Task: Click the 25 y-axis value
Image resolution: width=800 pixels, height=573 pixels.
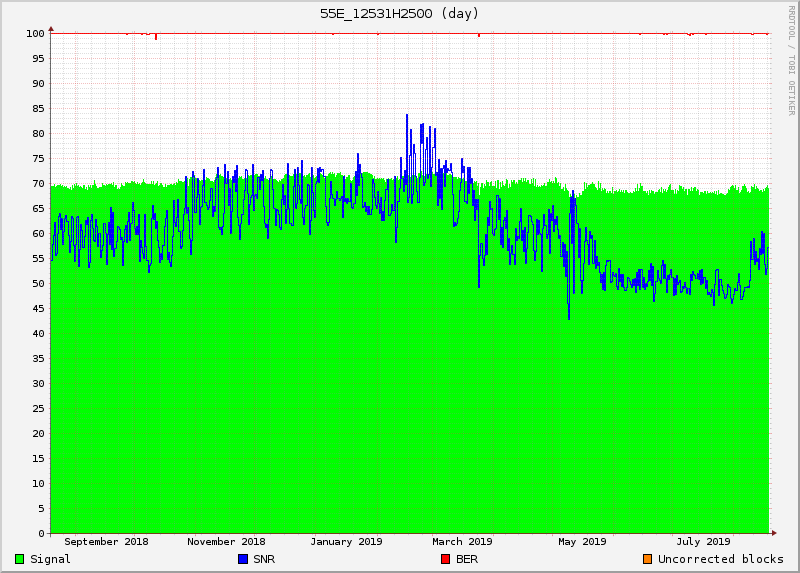Action: pyautogui.click(x=38, y=409)
